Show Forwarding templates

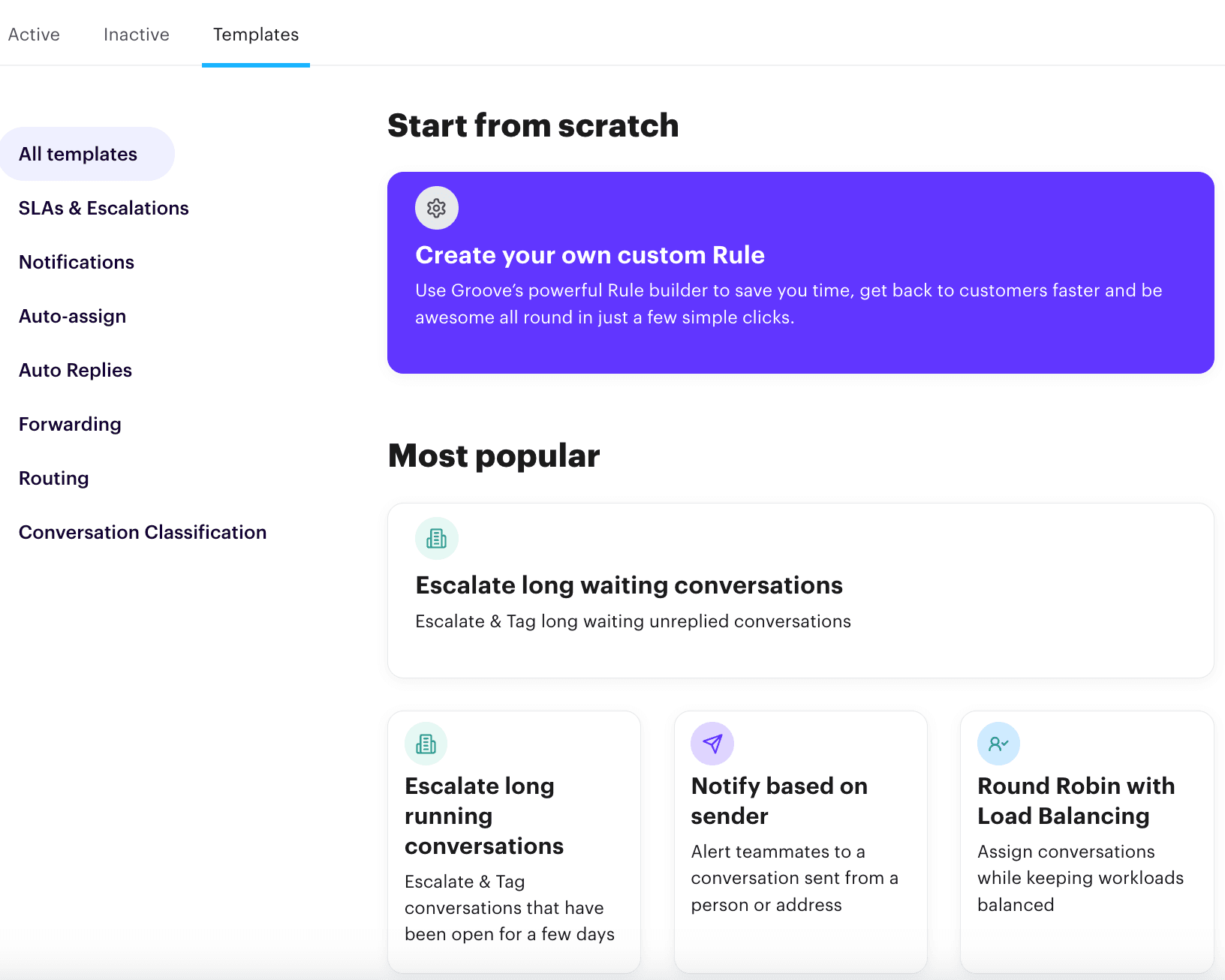[70, 424]
